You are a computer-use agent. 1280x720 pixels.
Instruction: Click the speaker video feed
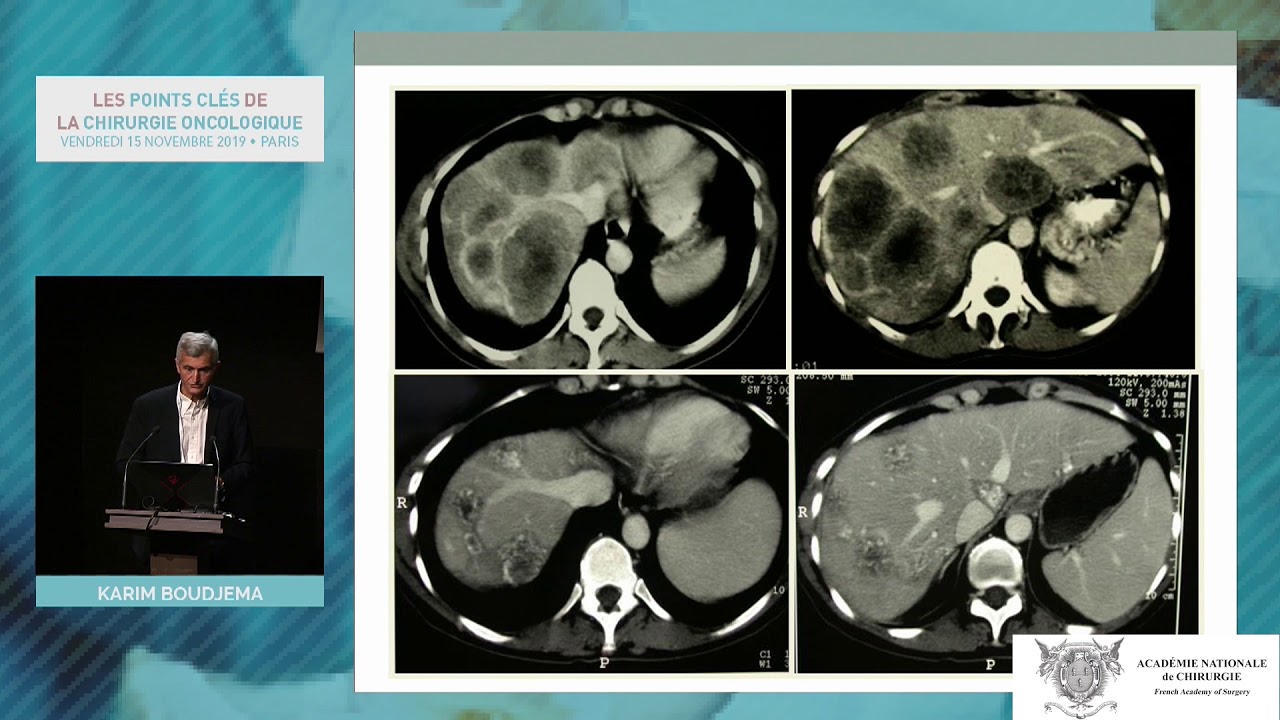point(180,426)
